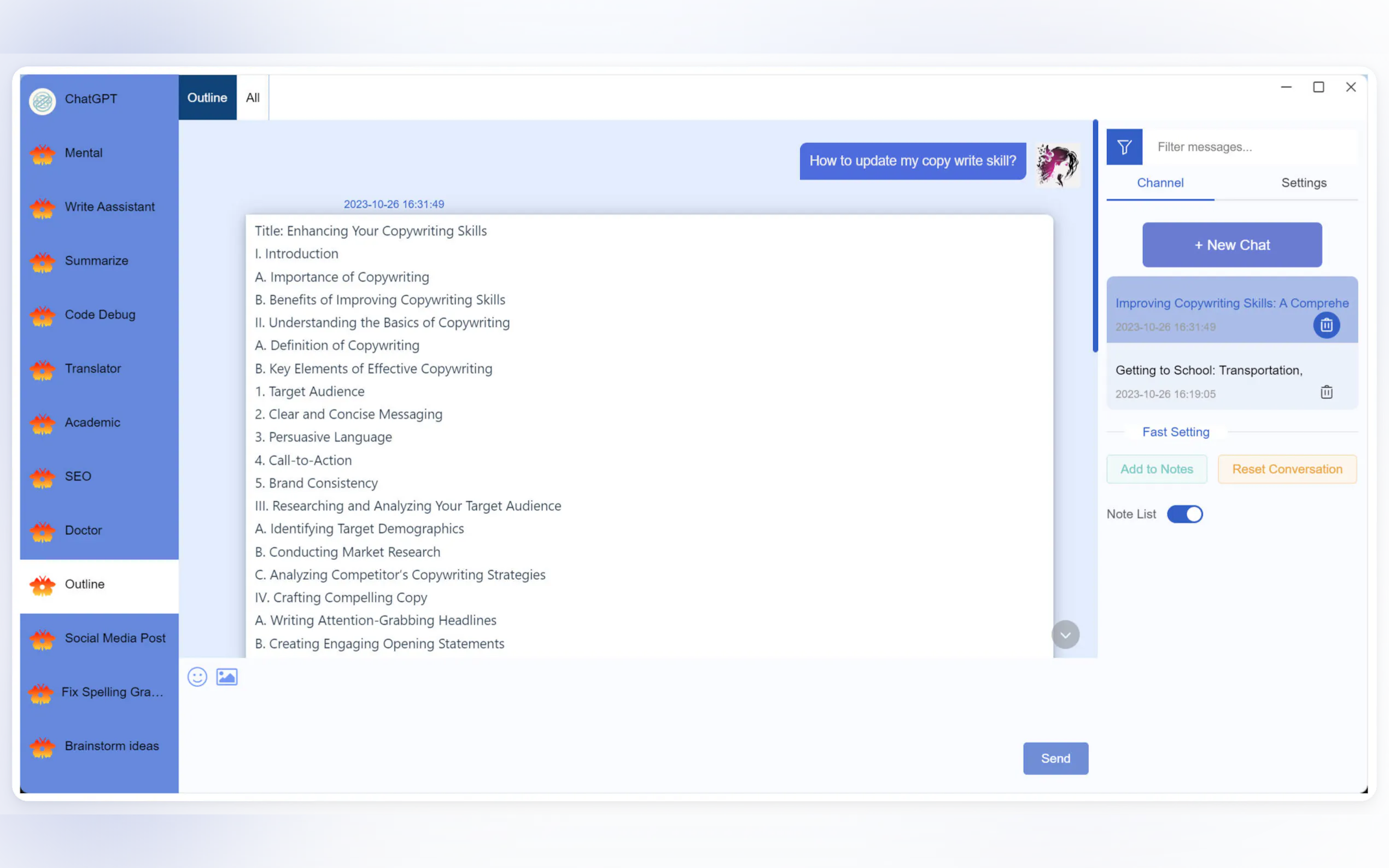The width and height of the screenshot is (1389, 868).
Task: Click the emoji smiley icon
Action: [197, 677]
